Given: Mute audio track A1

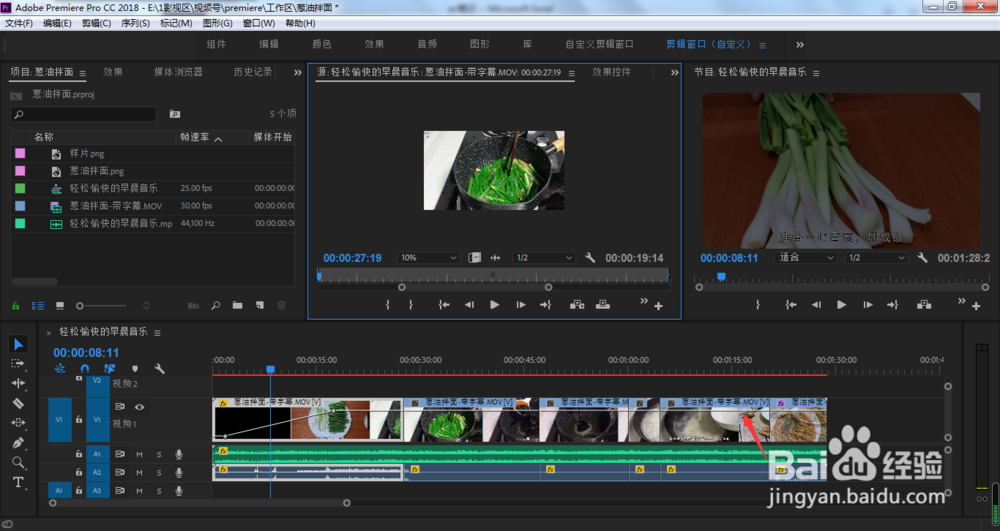Looking at the screenshot, I should click(139, 455).
